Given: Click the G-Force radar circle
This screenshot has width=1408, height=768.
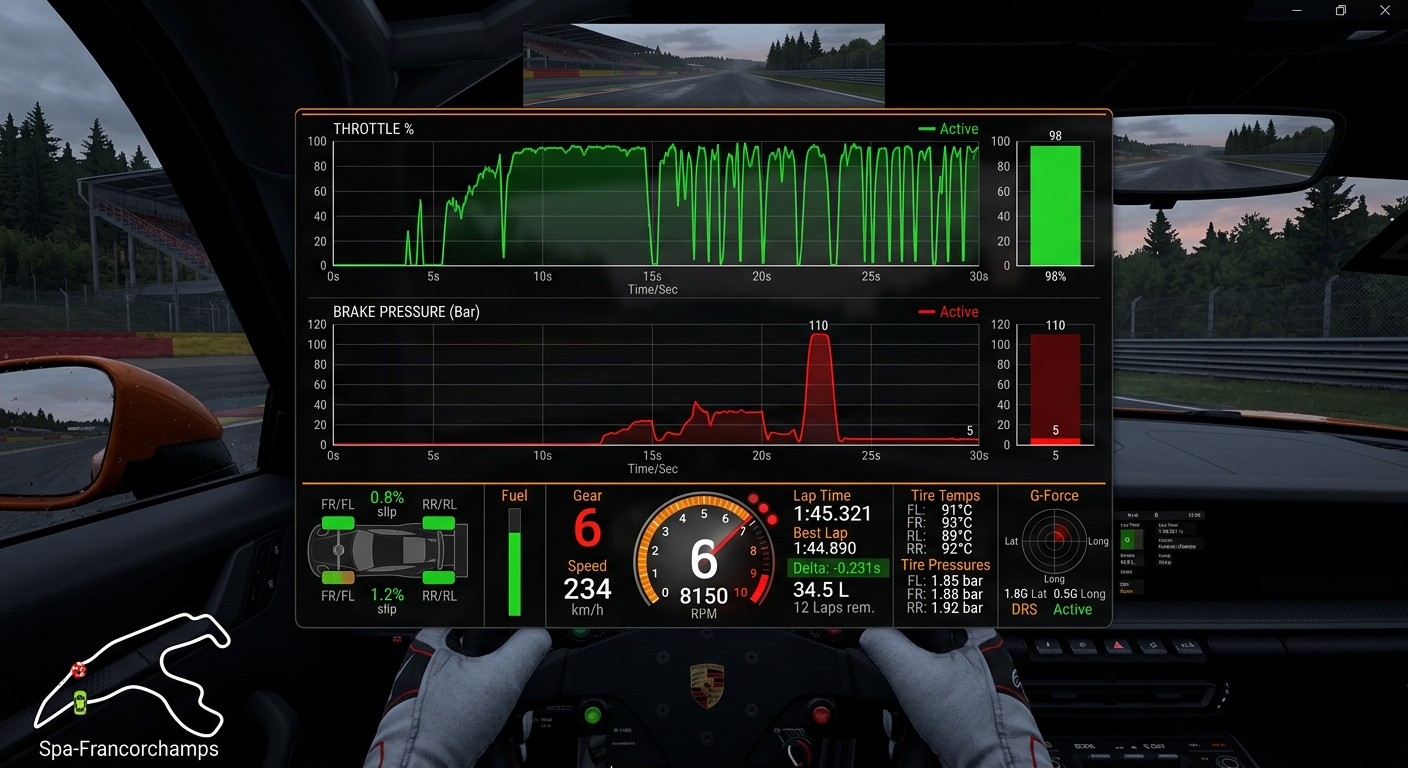Looking at the screenshot, I should pos(1055,540).
